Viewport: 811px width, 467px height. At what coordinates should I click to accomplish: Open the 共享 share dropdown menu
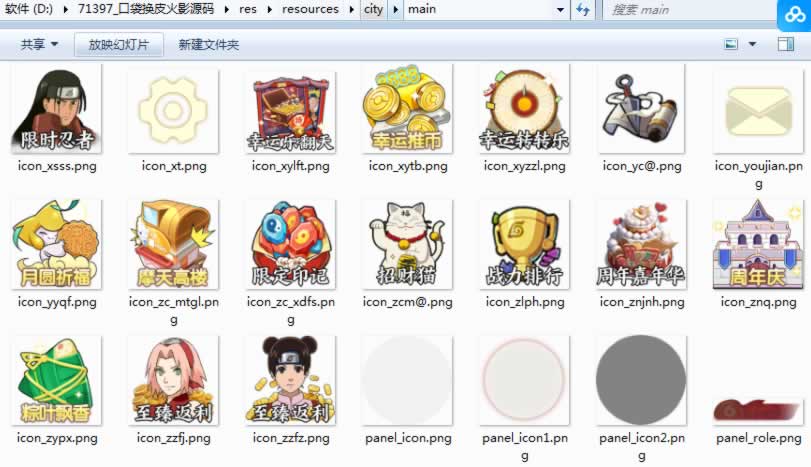tap(39, 45)
